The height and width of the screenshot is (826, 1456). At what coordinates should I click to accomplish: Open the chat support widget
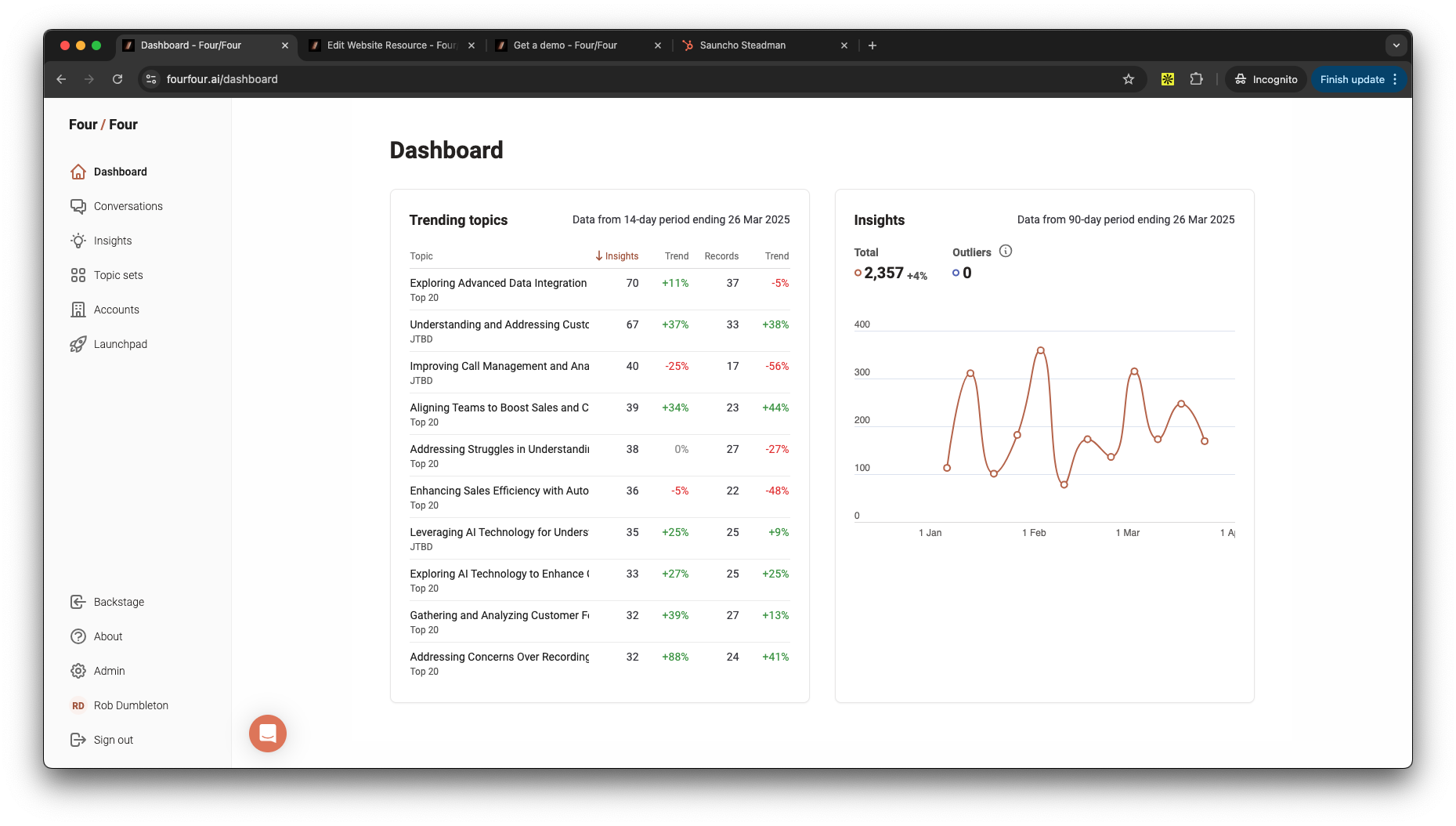268,734
